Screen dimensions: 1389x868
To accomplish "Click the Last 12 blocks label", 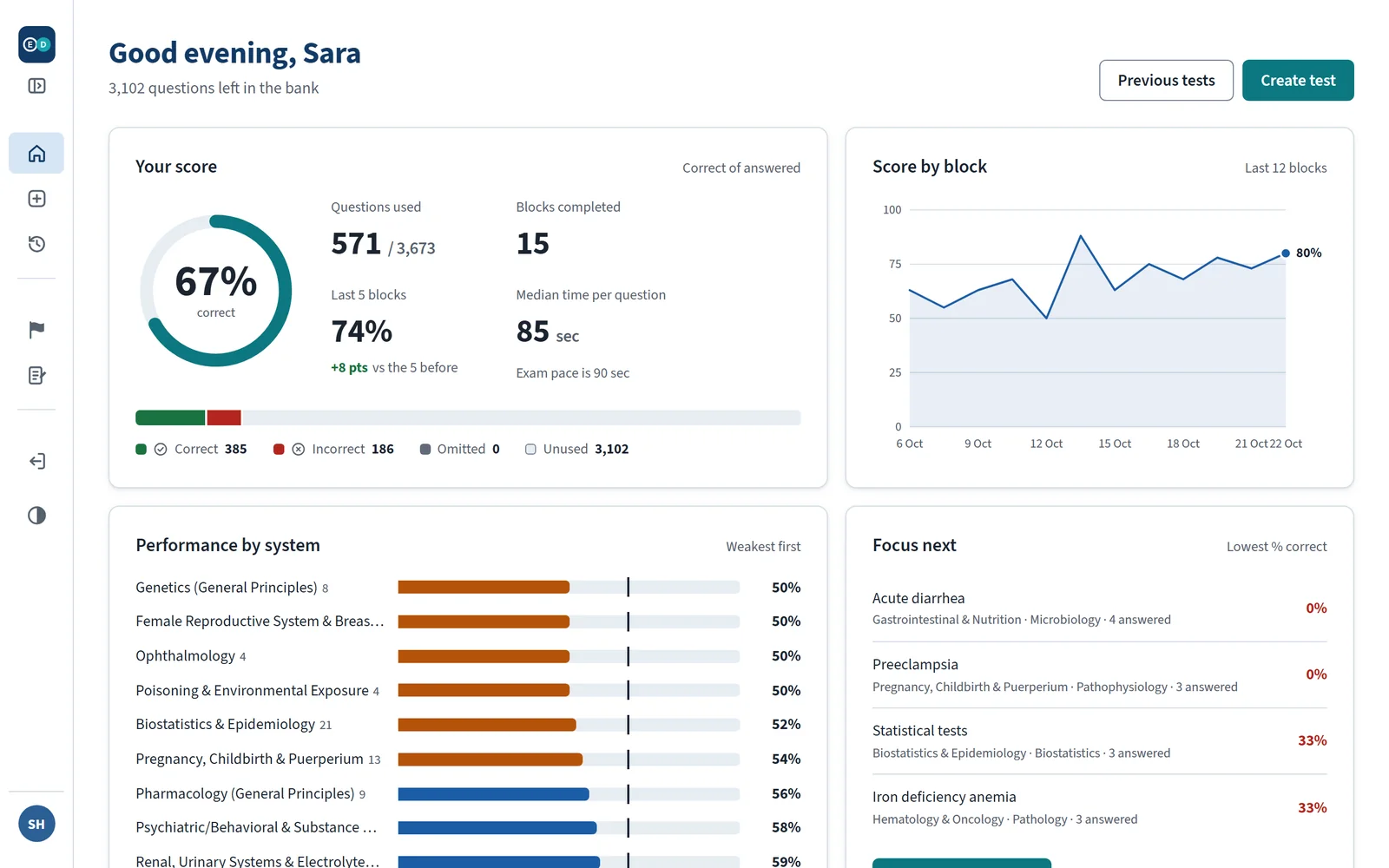I will 1286,168.
